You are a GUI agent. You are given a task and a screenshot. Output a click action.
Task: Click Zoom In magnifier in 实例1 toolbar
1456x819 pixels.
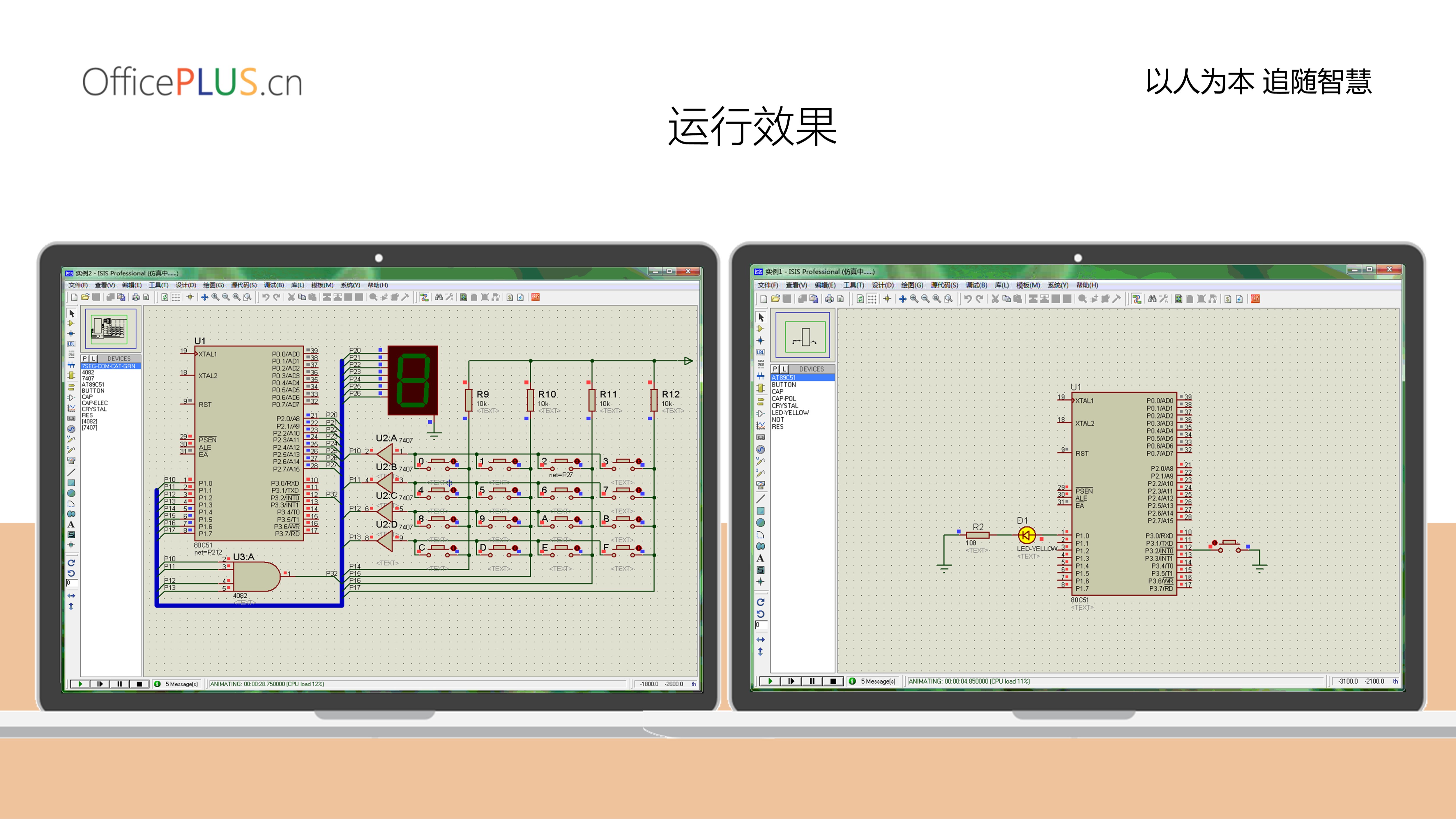[x=914, y=299]
